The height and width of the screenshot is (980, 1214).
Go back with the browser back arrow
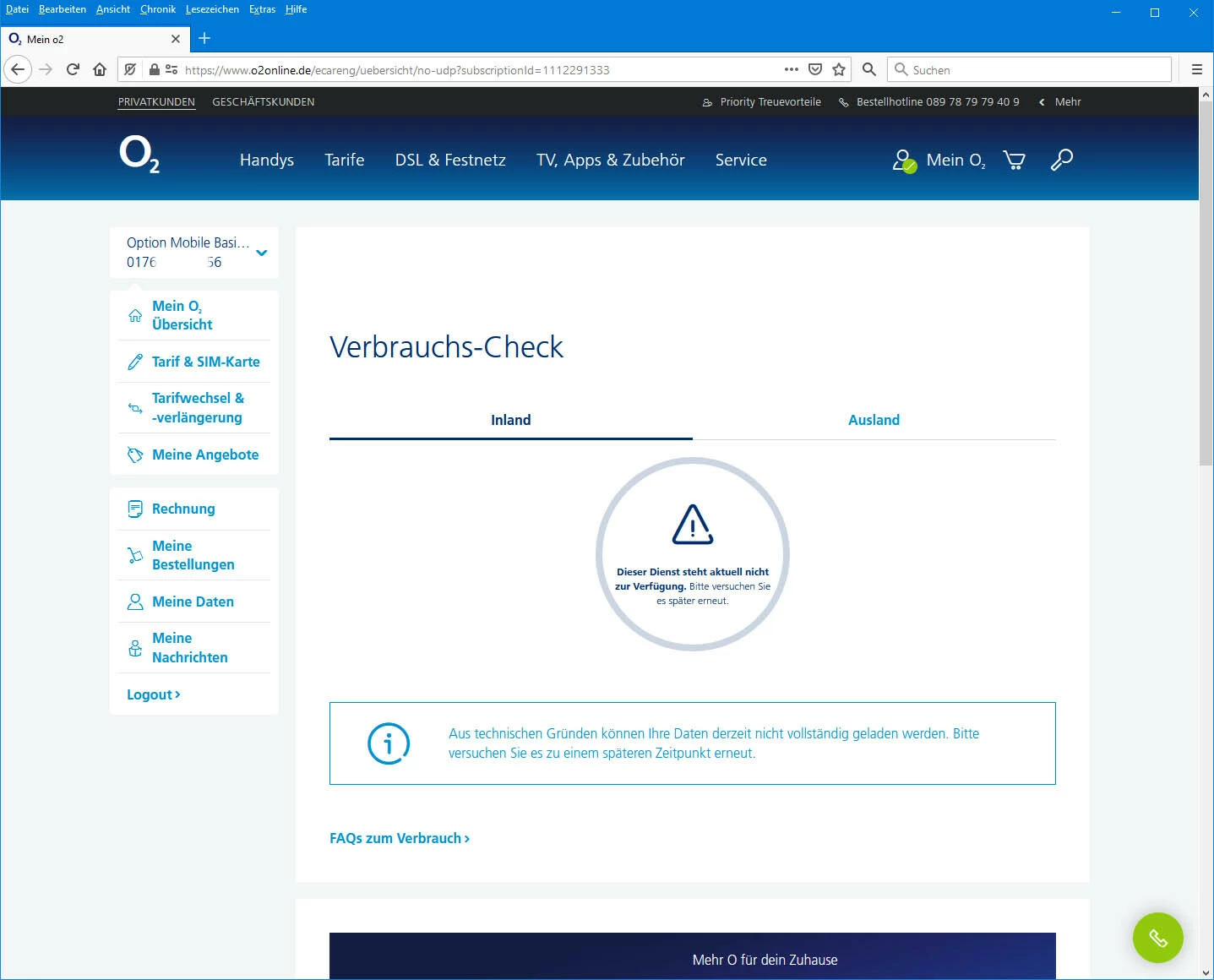[18, 69]
